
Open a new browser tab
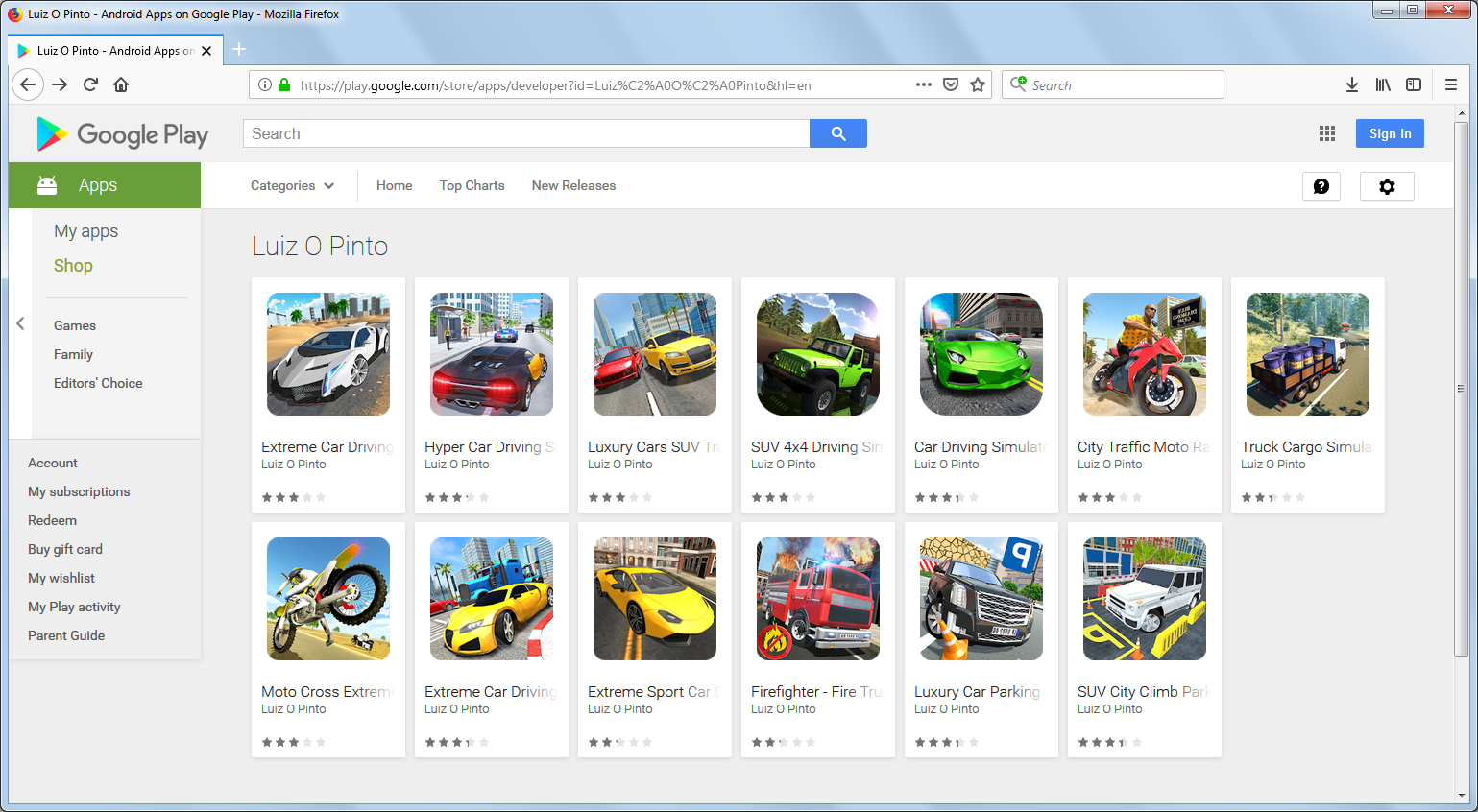click(239, 49)
